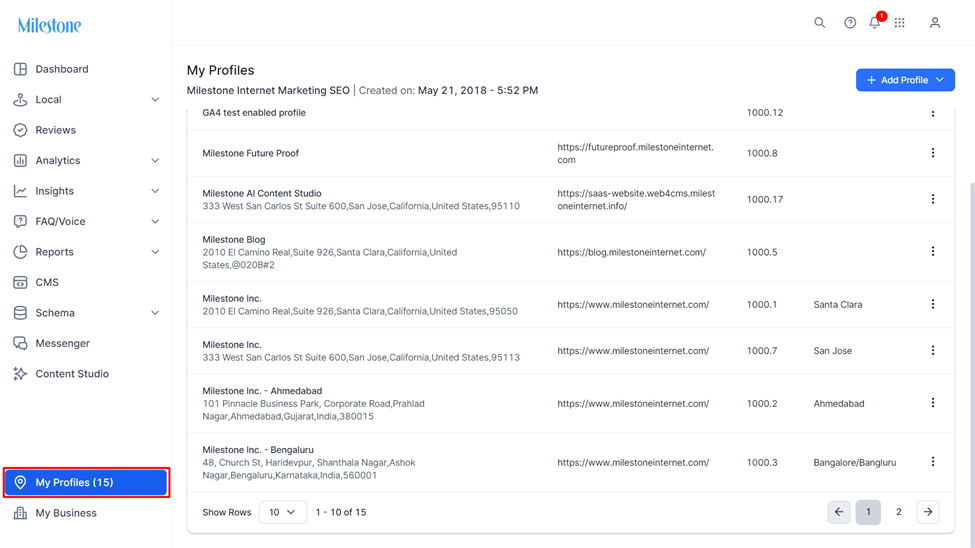Click the '1 - 10 of 15' text
Image resolution: width=975 pixels, height=548 pixels.
(341, 513)
